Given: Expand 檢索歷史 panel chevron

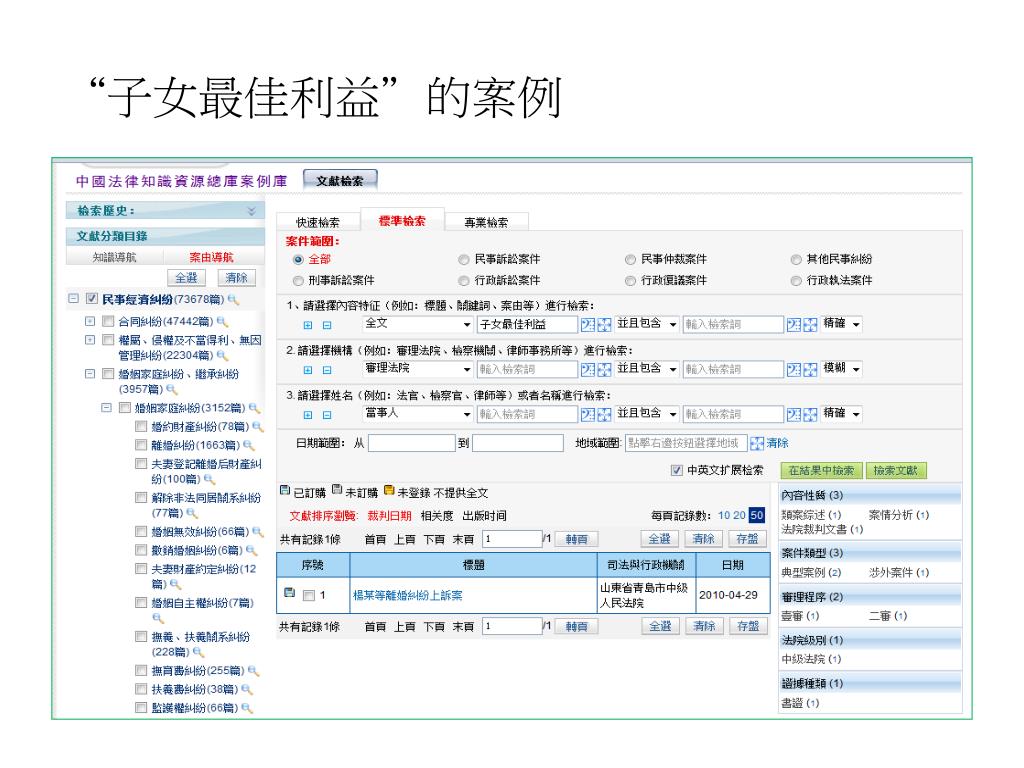Looking at the screenshot, I should point(251,211).
